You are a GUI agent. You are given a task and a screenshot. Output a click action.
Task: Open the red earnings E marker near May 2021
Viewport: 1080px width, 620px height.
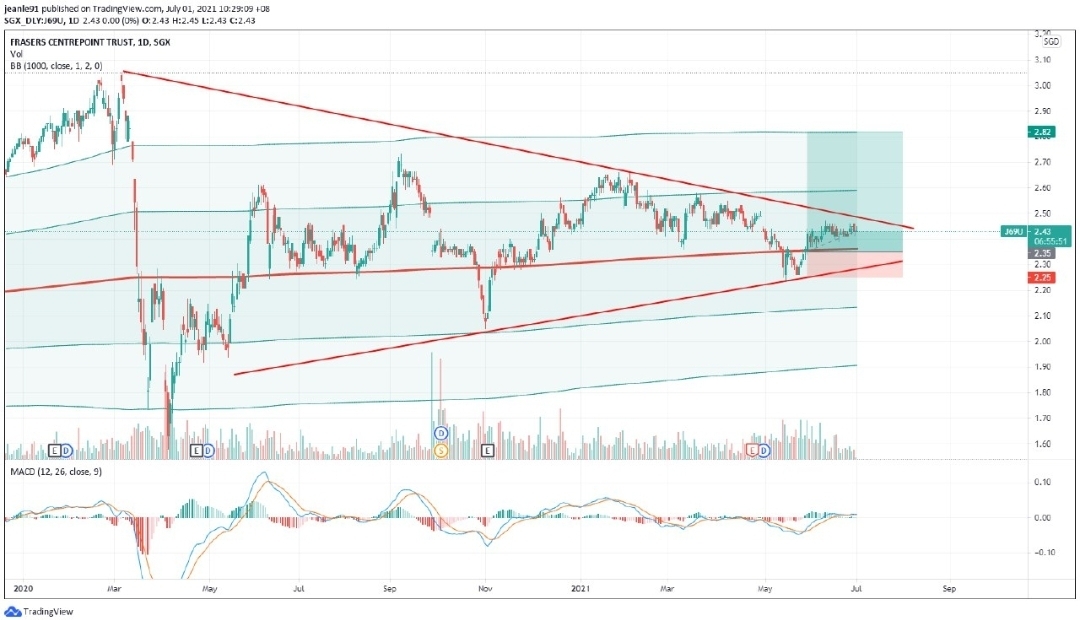[x=753, y=451]
